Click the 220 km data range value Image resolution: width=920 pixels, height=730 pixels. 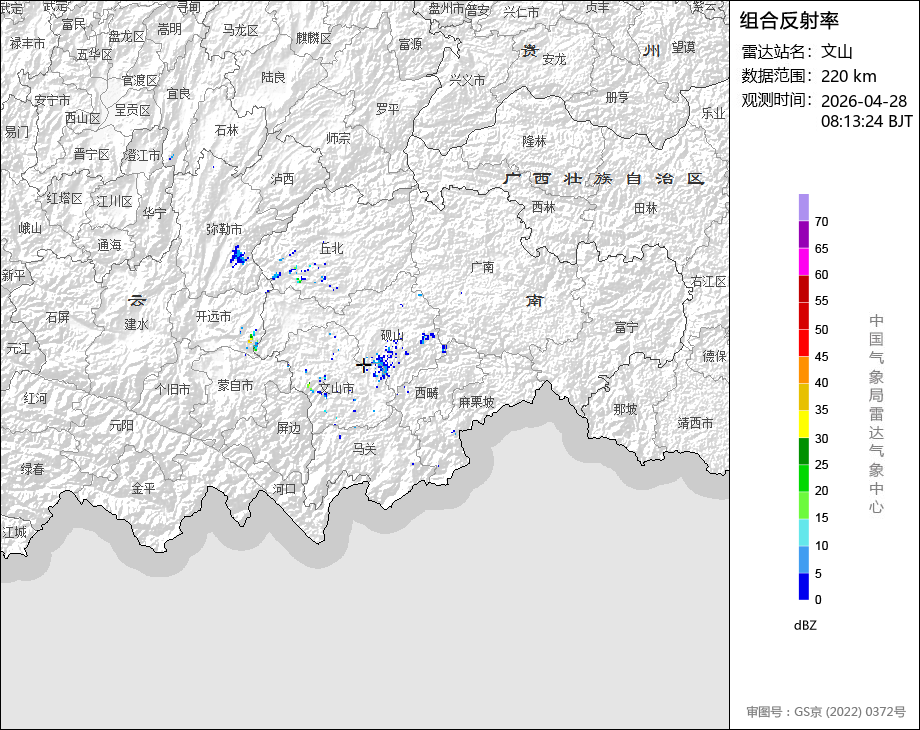[x=849, y=76]
